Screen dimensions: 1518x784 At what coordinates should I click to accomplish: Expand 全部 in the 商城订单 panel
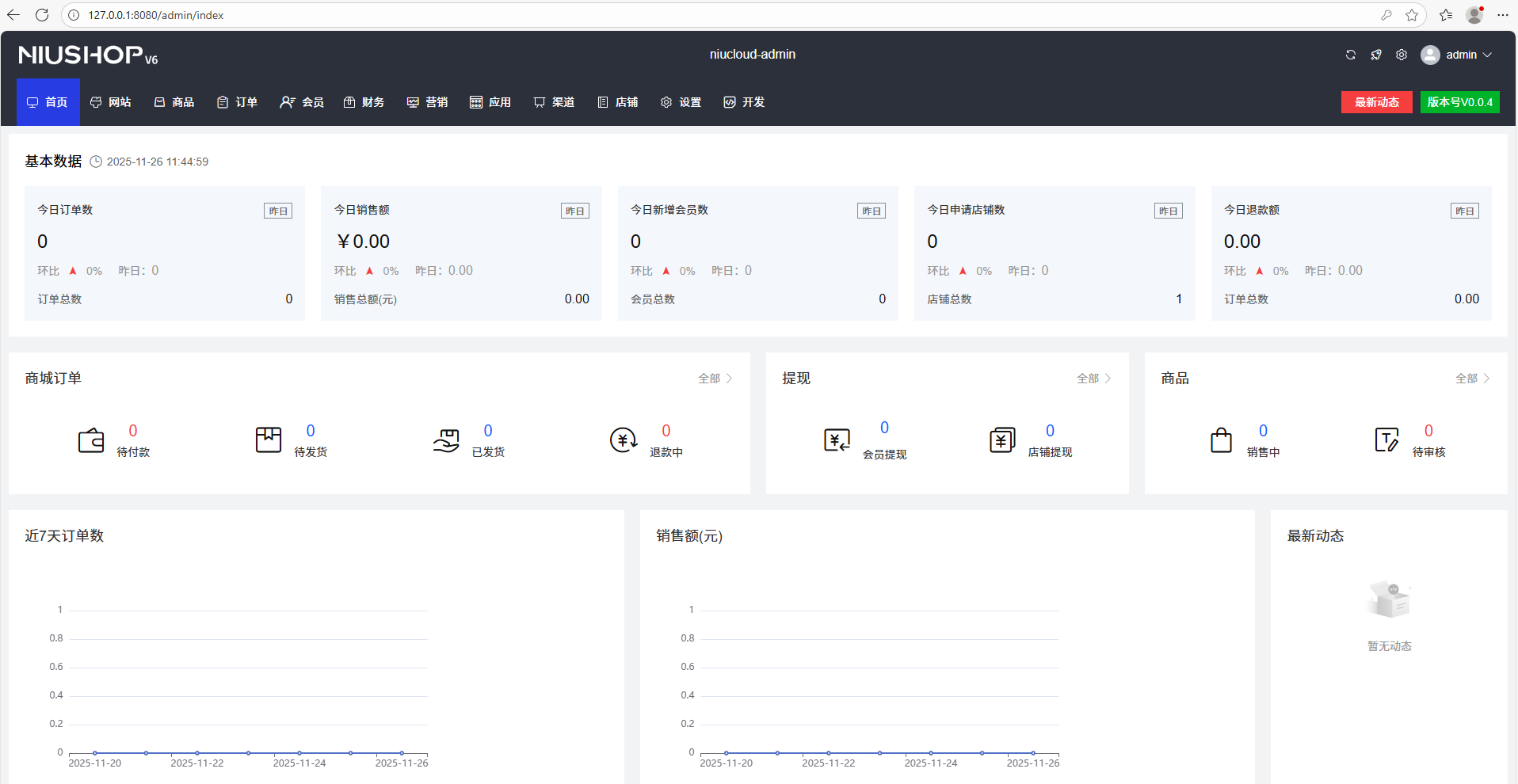coord(715,379)
